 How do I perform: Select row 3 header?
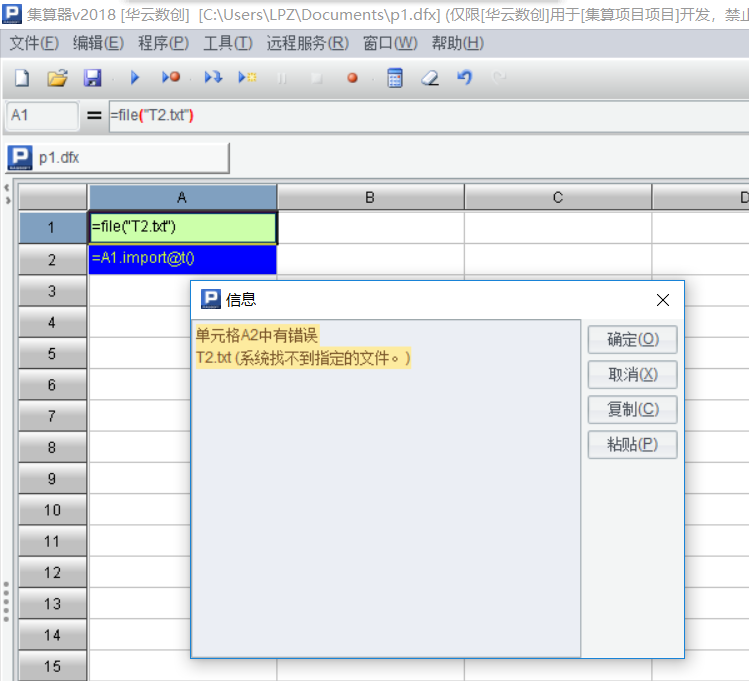click(53, 291)
